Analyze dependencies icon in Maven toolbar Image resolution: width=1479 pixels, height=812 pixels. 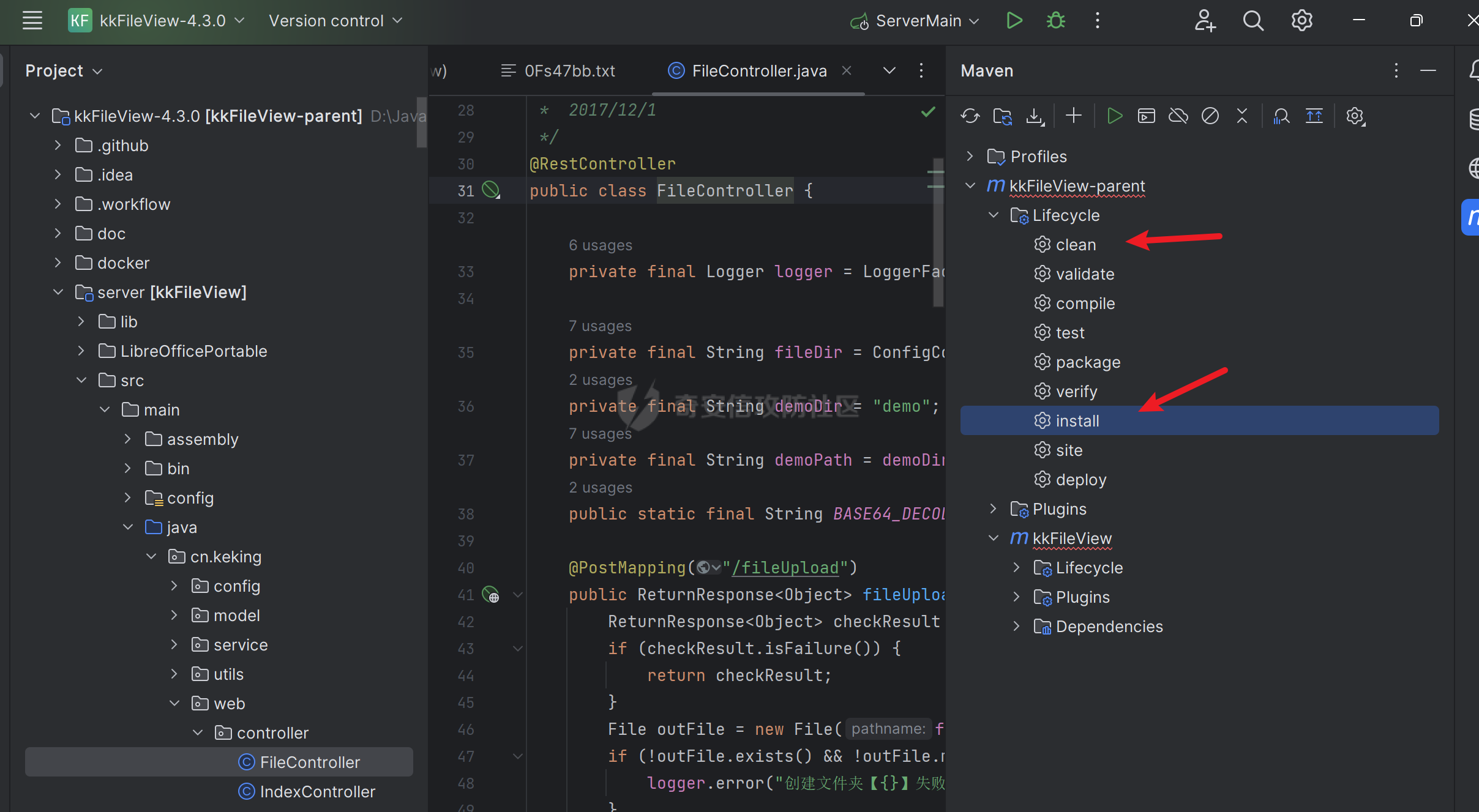[1281, 116]
